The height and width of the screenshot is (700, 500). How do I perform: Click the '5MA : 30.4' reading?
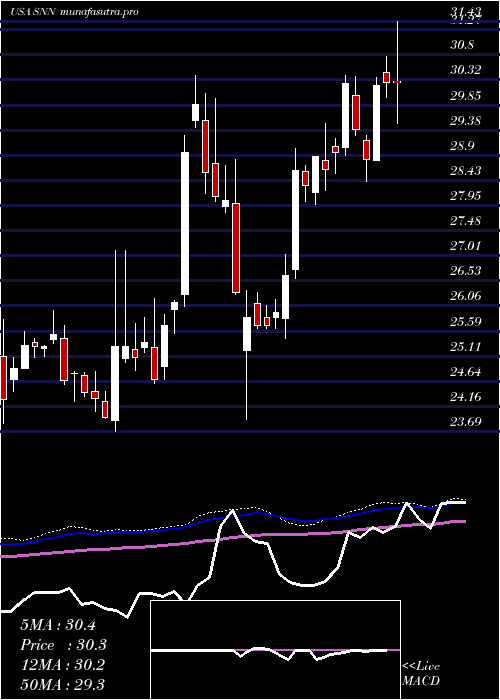coord(58,625)
